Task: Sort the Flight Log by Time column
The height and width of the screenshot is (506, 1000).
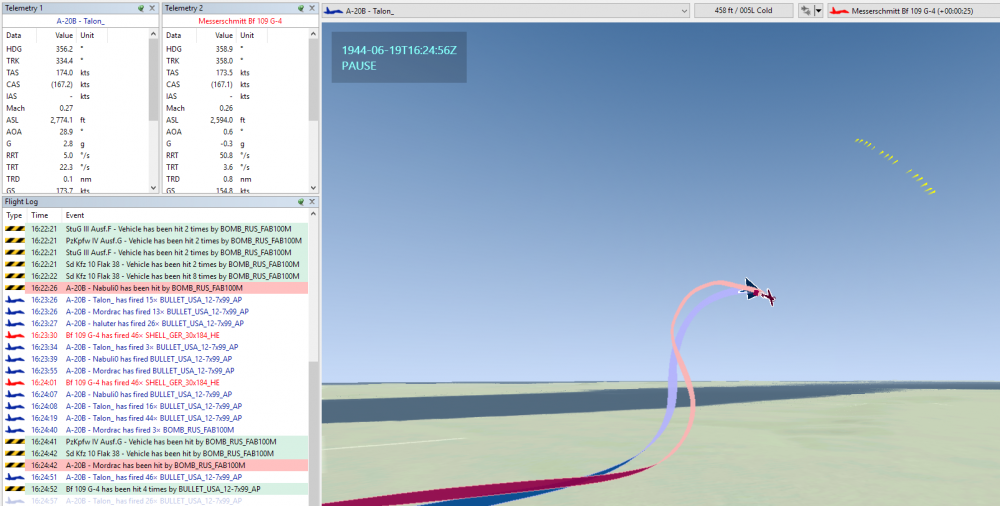Action: pyautogui.click(x=40, y=215)
